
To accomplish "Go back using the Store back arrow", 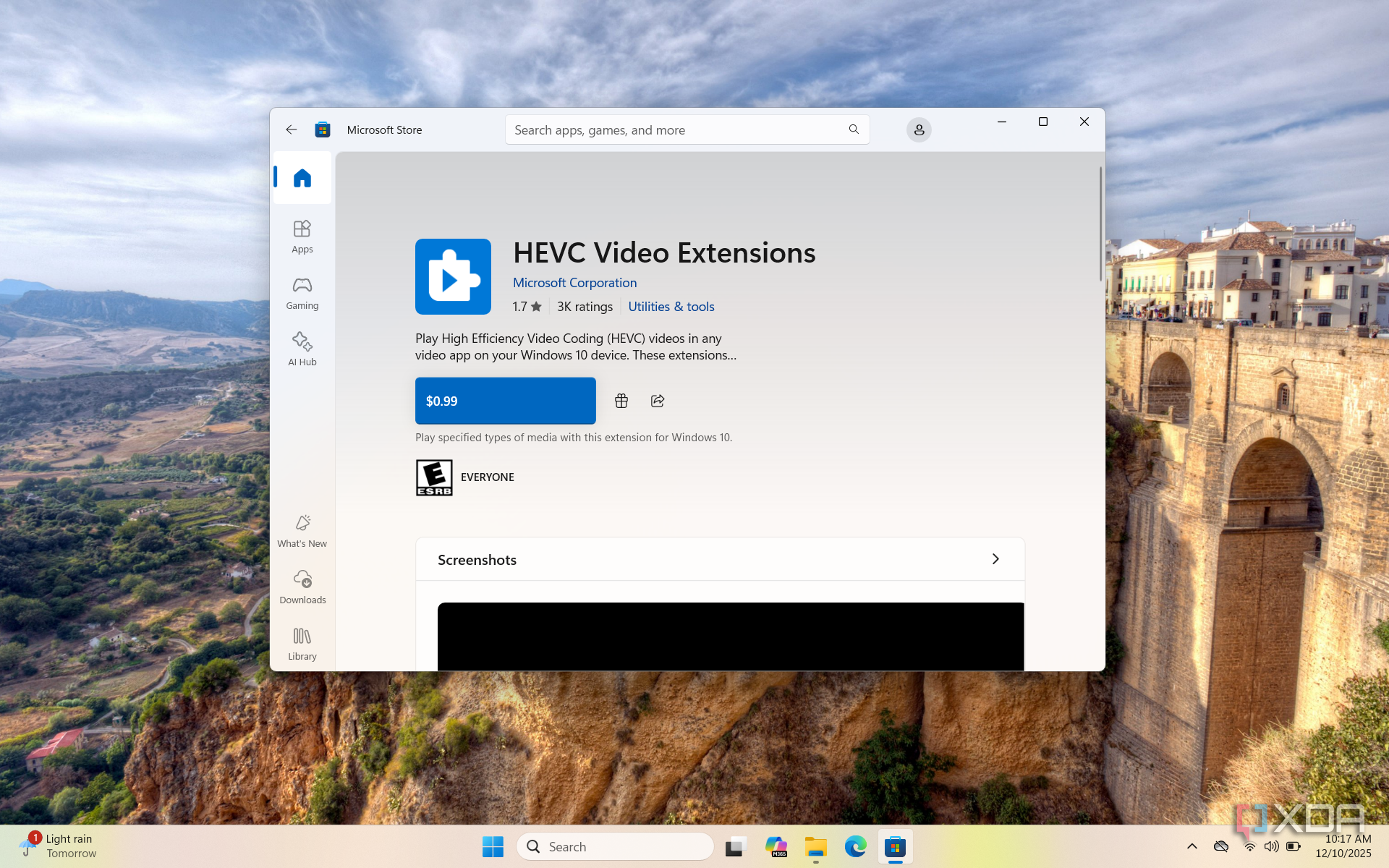I will click(x=292, y=129).
